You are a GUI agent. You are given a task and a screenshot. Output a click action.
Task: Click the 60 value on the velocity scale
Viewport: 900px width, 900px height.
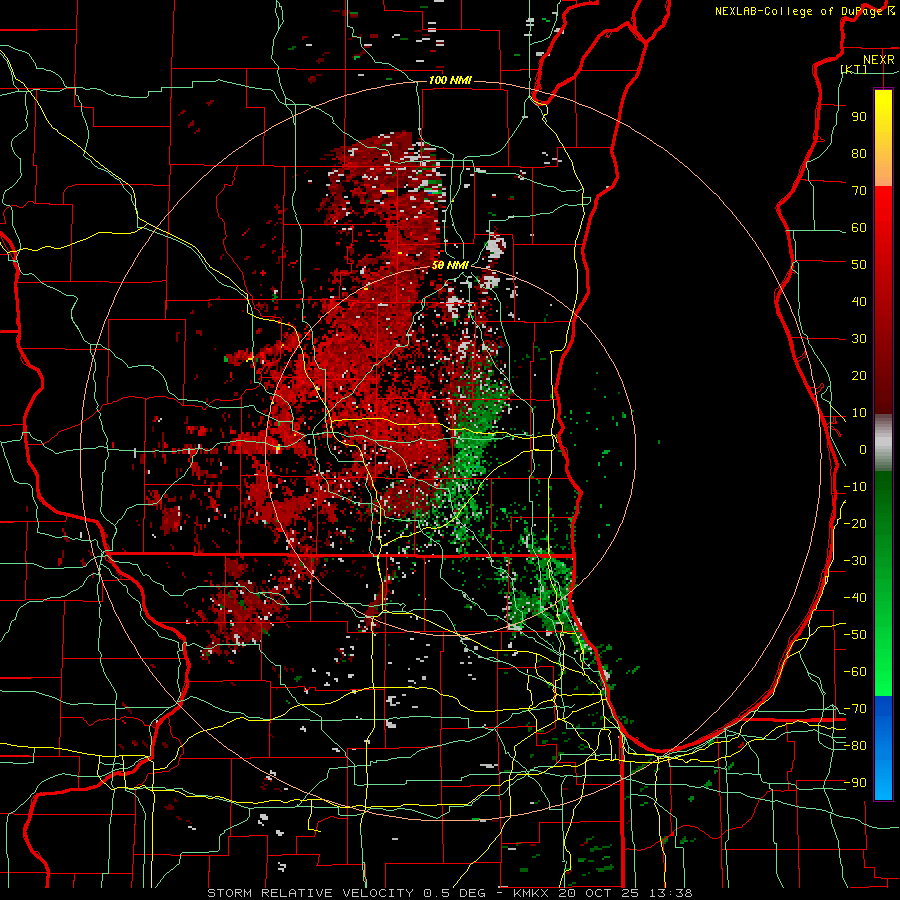tap(859, 228)
